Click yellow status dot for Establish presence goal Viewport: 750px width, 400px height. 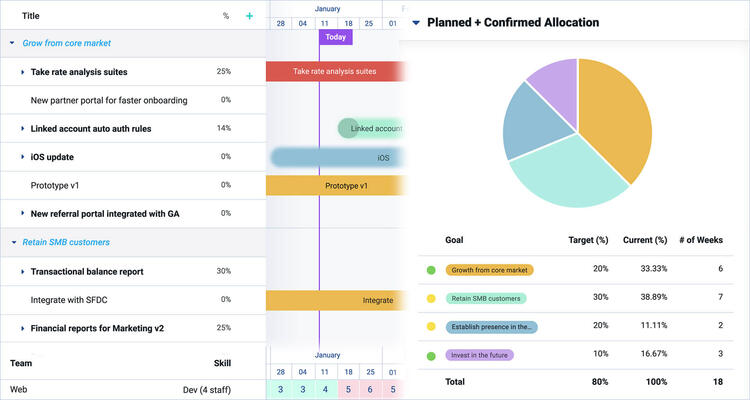pos(431,326)
